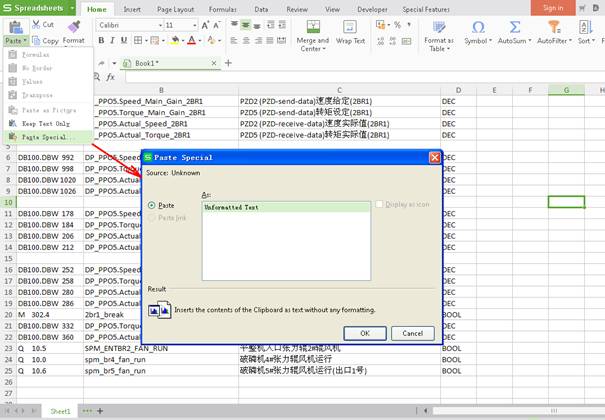Toggle bold formatting in the ribbon
The width and height of the screenshot is (605, 420).
(x=101, y=41)
